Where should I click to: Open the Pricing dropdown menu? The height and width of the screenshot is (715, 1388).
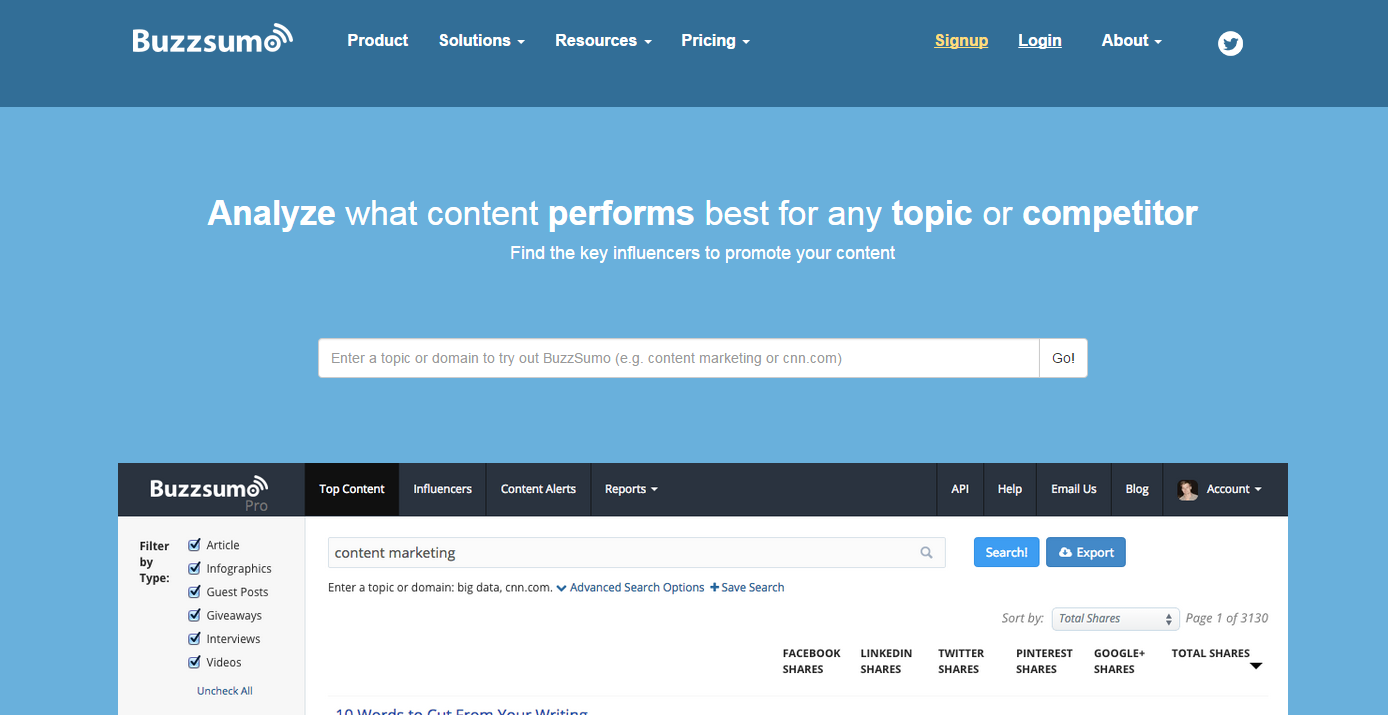715,40
